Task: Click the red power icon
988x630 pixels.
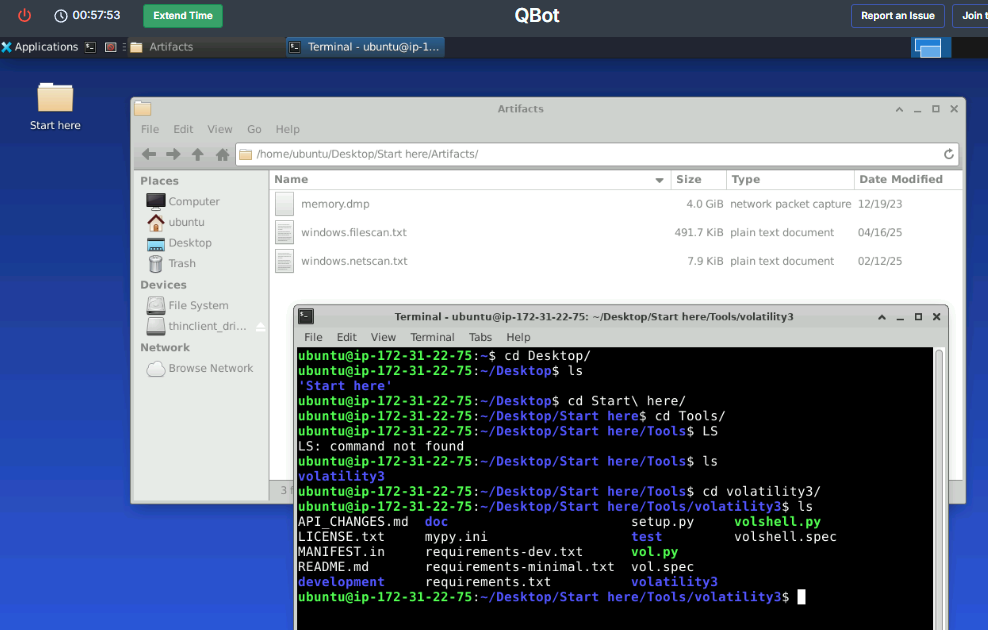Action: coord(25,15)
